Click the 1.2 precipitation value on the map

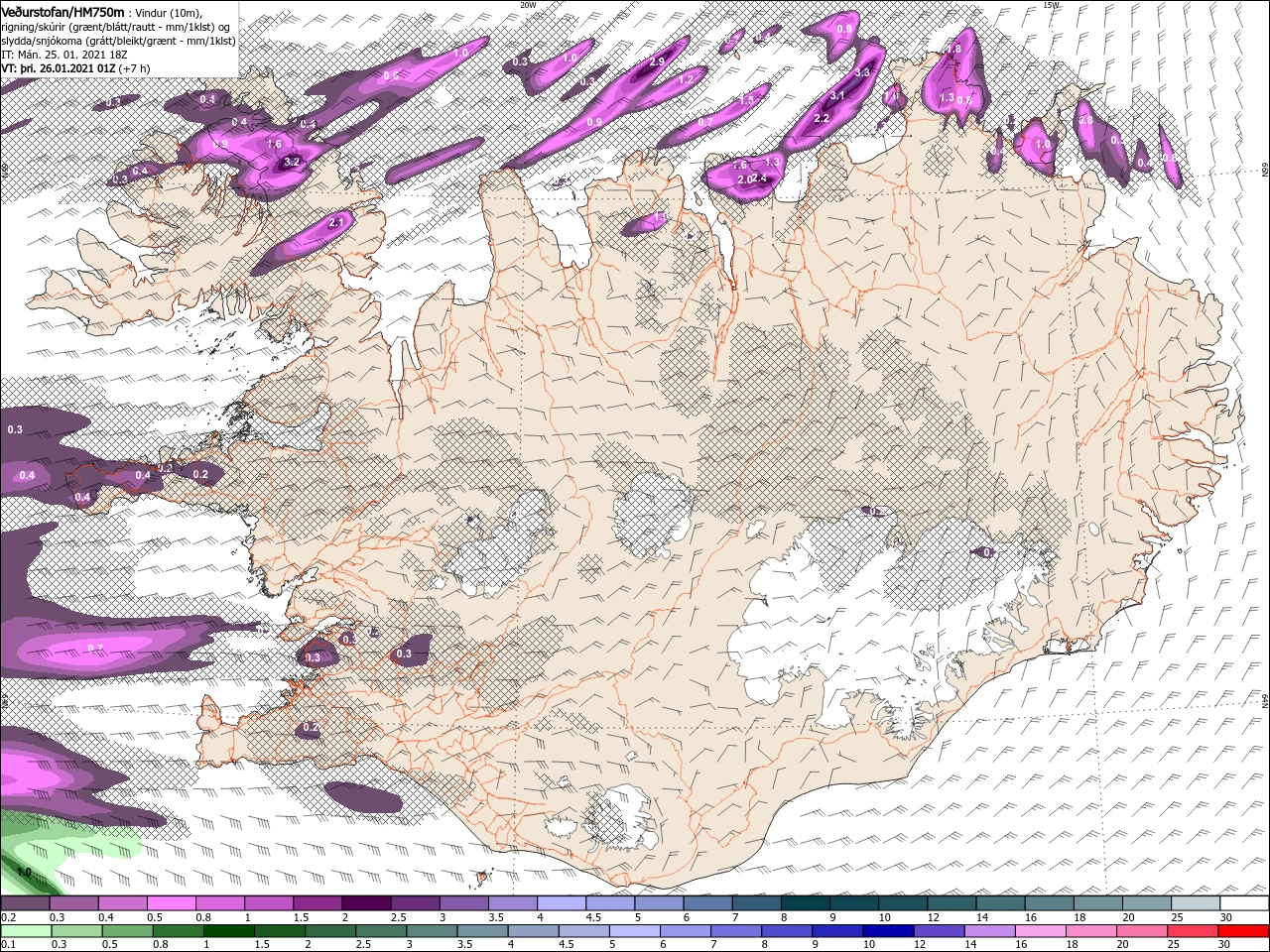pyautogui.click(x=686, y=78)
